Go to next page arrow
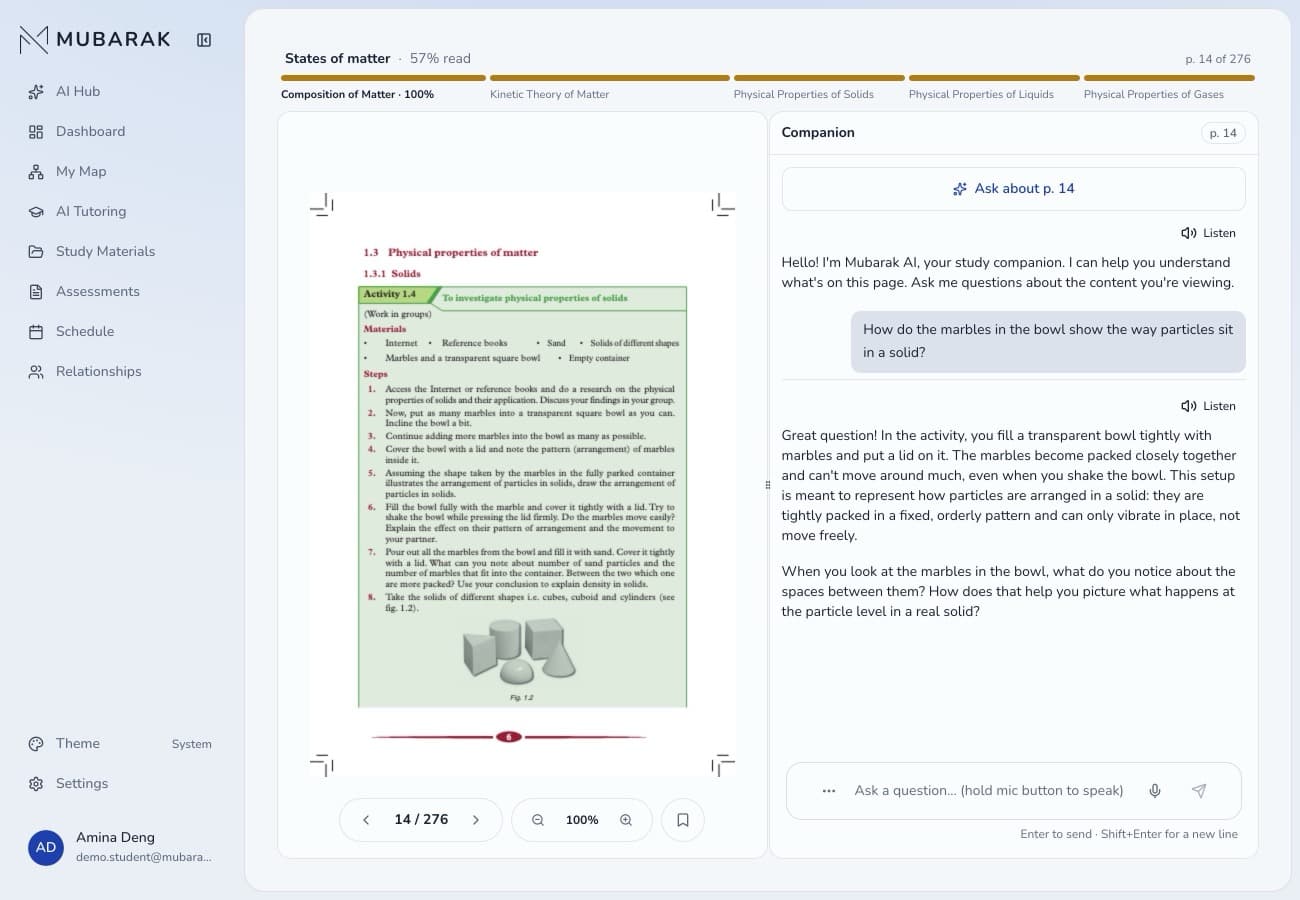The image size is (1300, 900). tap(476, 820)
